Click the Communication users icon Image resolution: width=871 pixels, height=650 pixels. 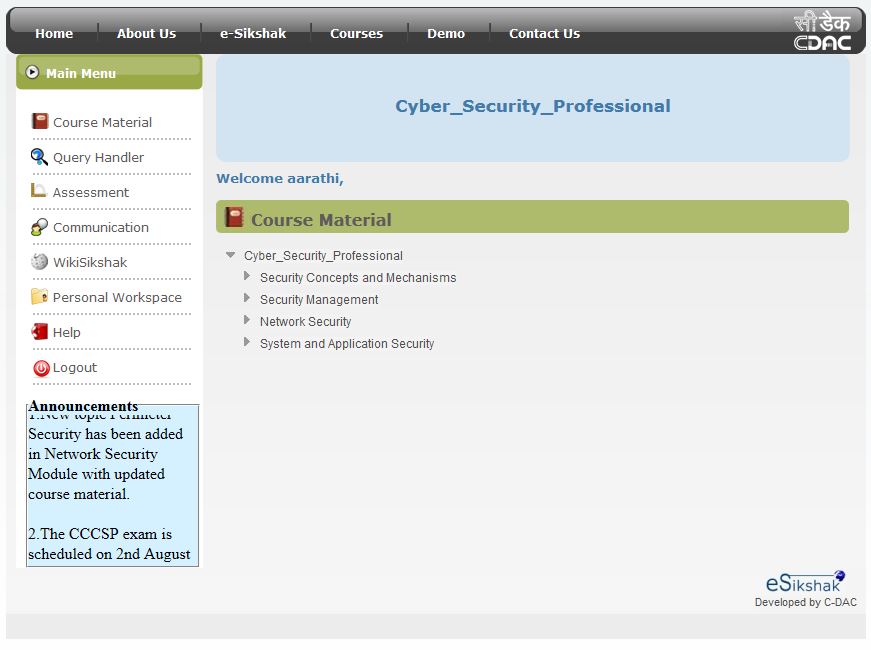click(x=40, y=227)
